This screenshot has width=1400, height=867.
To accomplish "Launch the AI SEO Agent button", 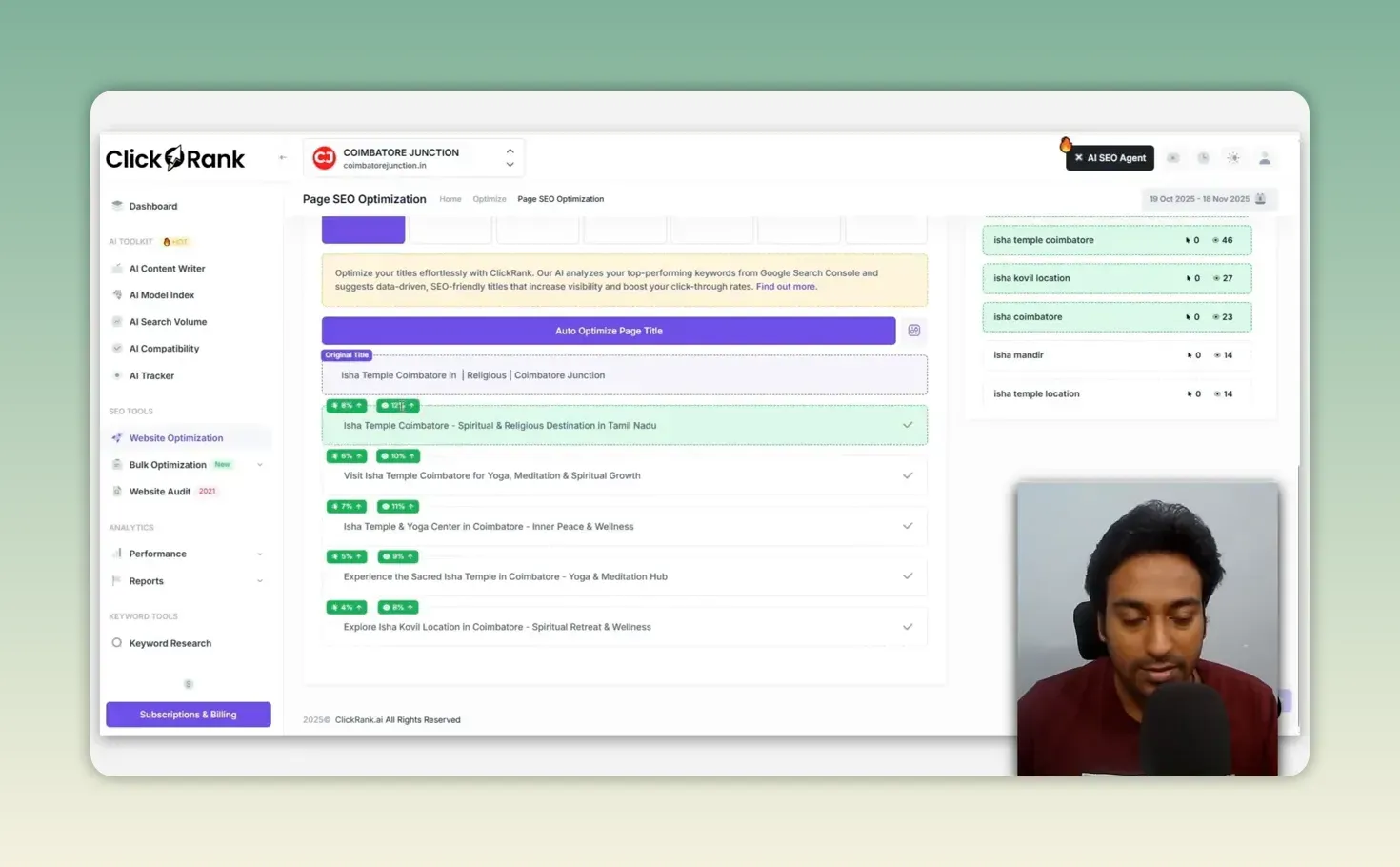I will pos(1110,158).
